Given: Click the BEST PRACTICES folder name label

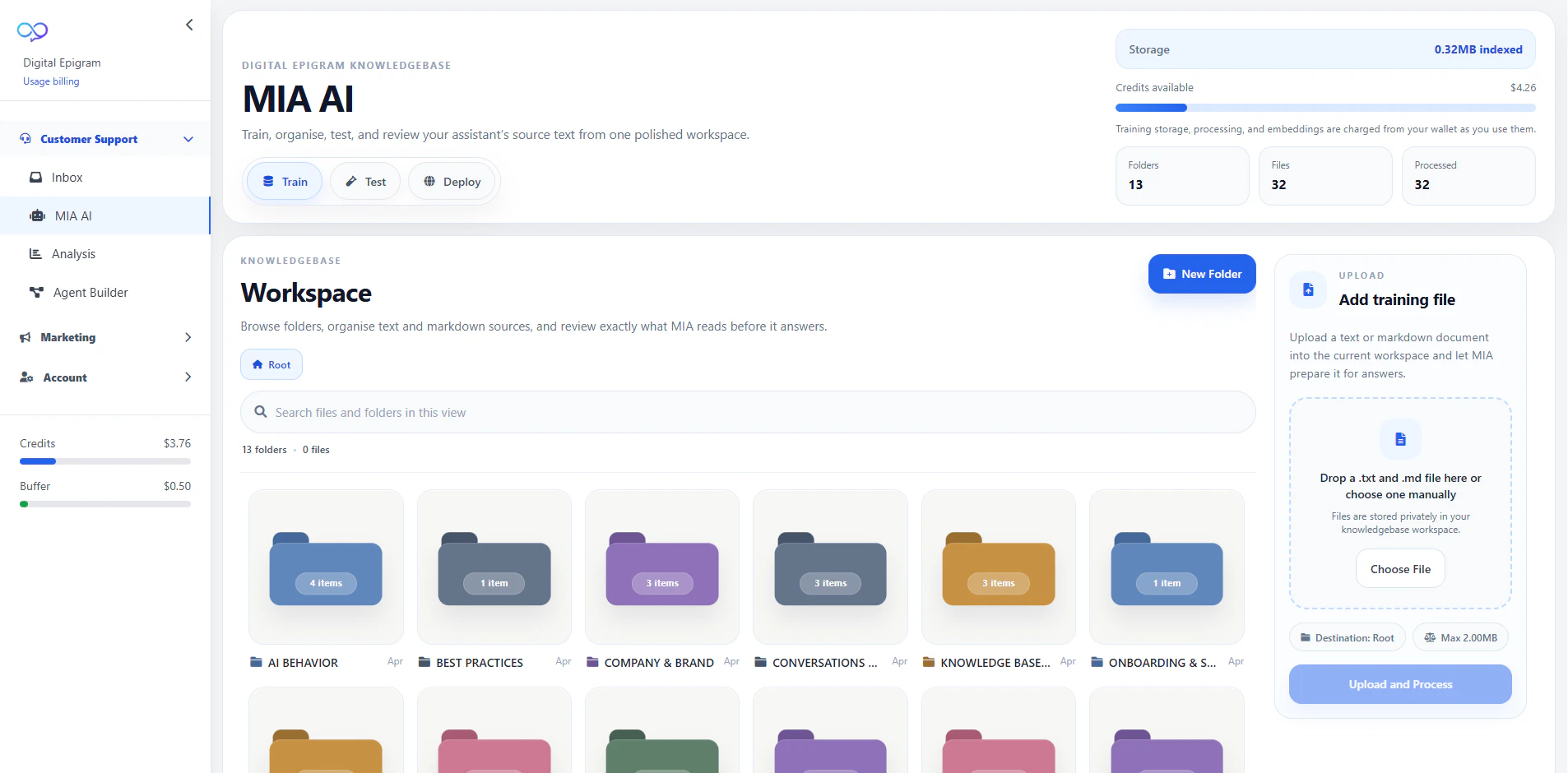Looking at the screenshot, I should pyautogui.click(x=480, y=663).
